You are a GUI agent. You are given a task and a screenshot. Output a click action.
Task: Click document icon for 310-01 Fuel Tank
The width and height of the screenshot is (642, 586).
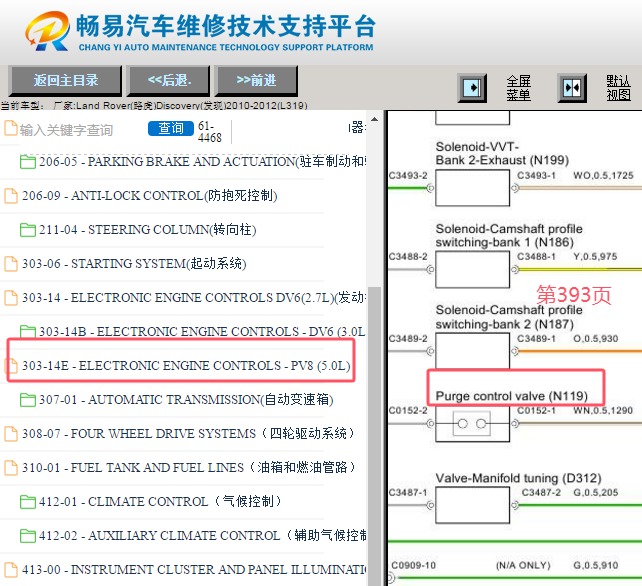click(11, 467)
